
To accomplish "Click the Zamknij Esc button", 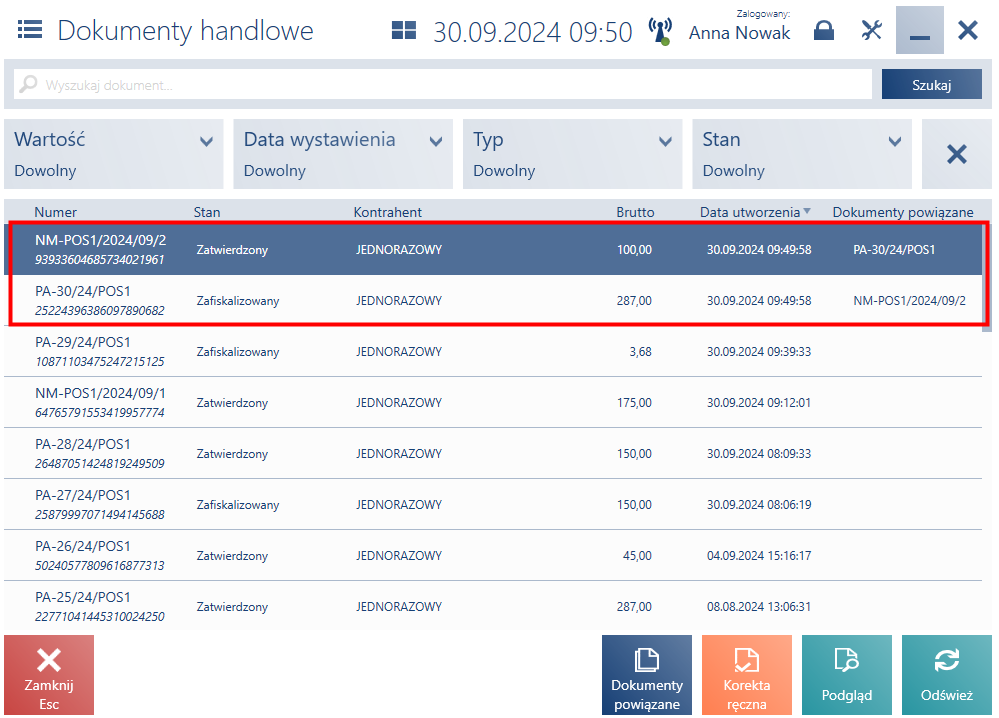I will pos(49,675).
